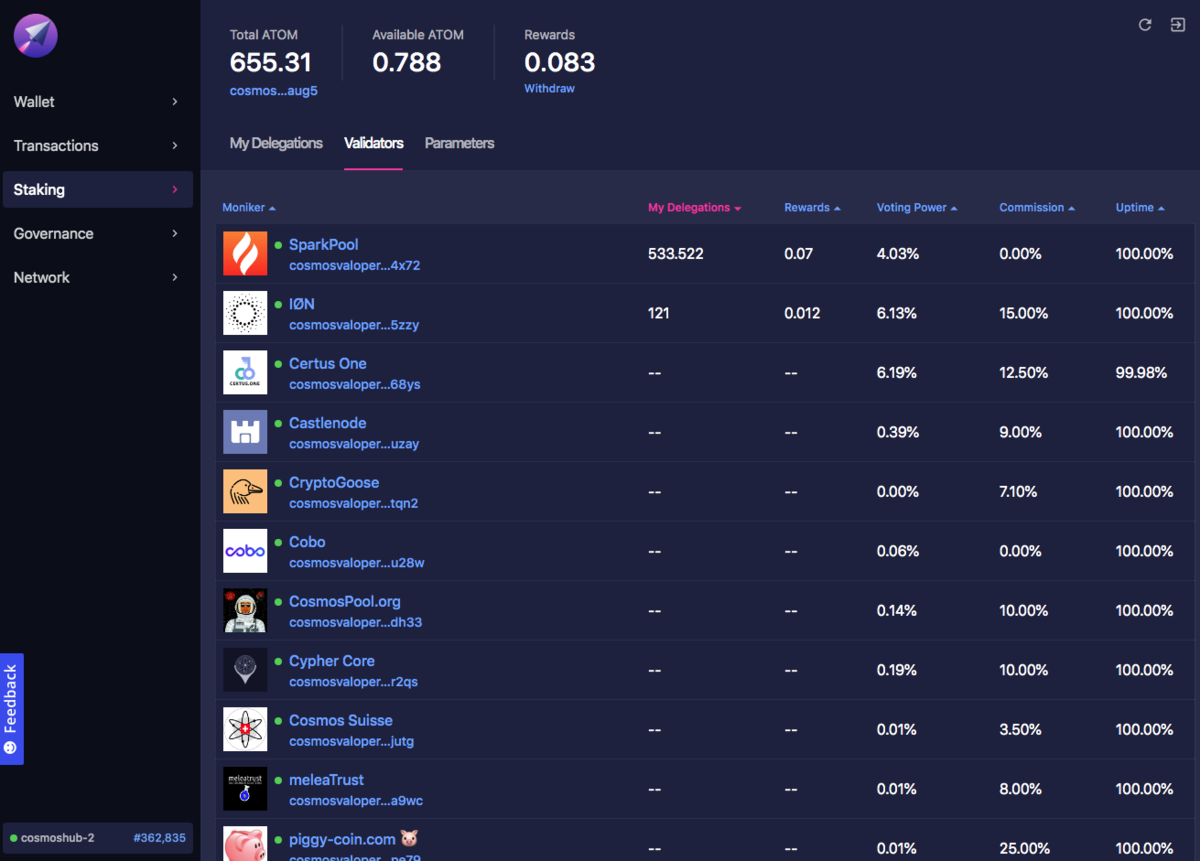1200x861 pixels.
Task: Open the IØN validator name
Action: [x=302, y=304]
